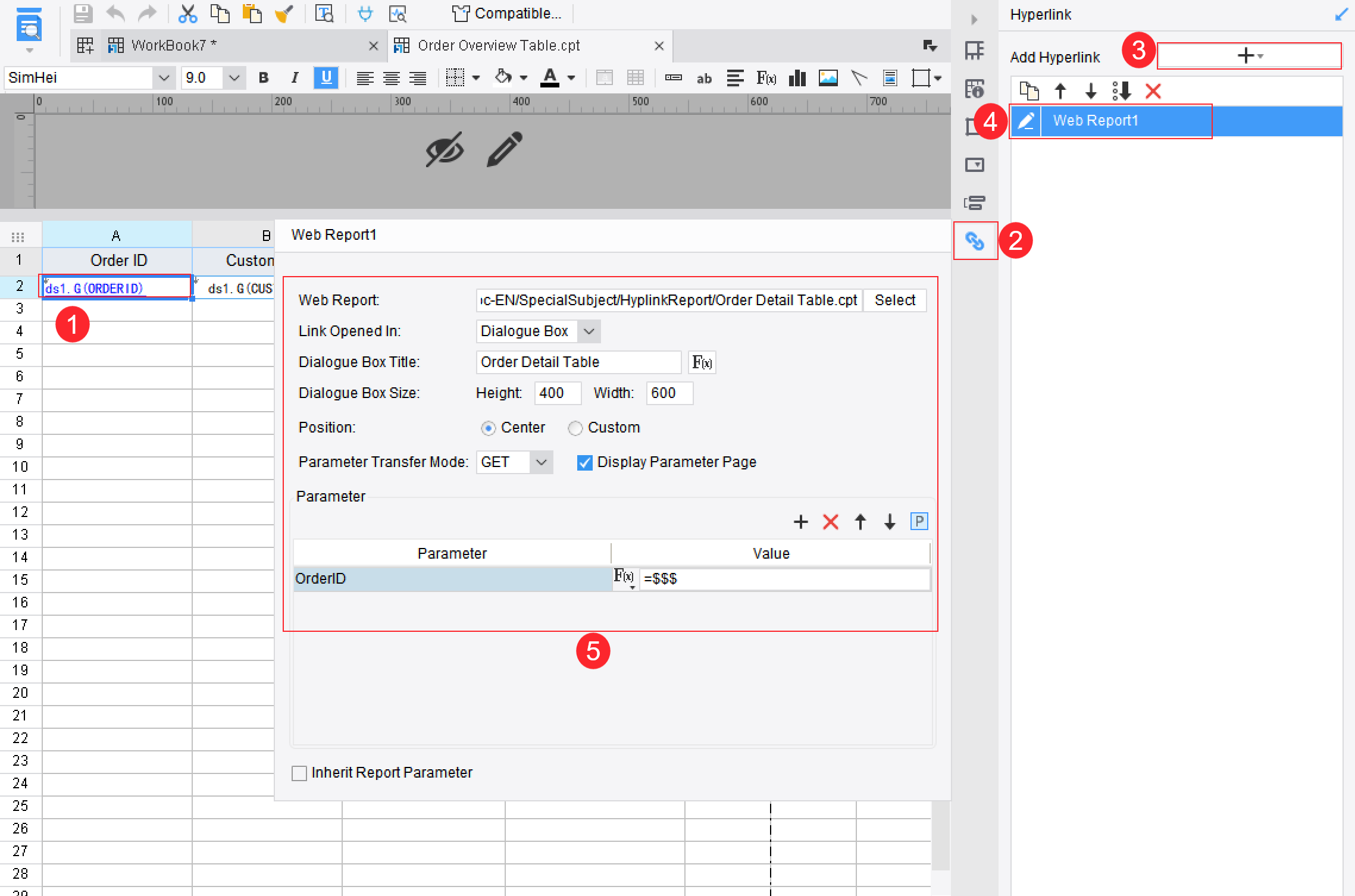Click the fill color bucket icon
This screenshot has height=896, width=1355.
[503, 77]
